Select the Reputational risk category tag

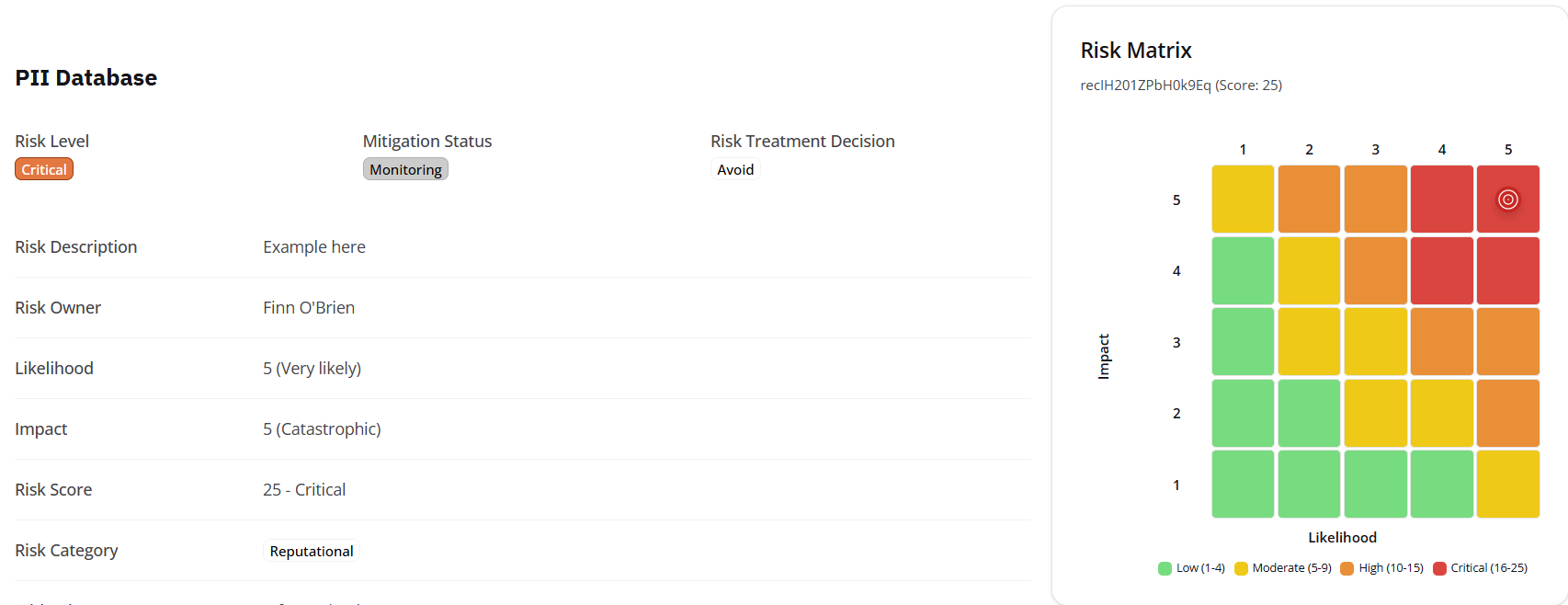pos(312,551)
